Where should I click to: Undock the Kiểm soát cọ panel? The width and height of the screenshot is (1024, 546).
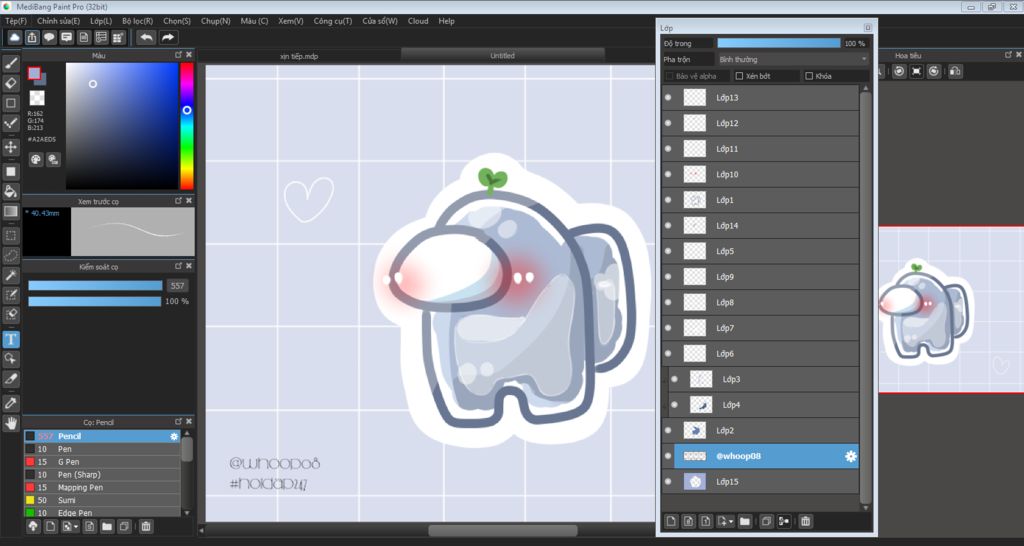(x=178, y=266)
